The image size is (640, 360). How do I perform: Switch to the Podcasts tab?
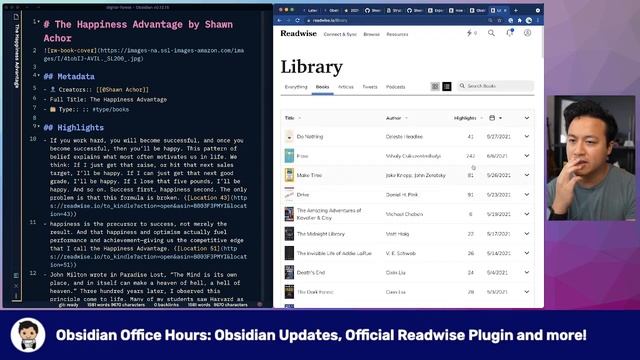pyautogui.click(x=396, y=87)
